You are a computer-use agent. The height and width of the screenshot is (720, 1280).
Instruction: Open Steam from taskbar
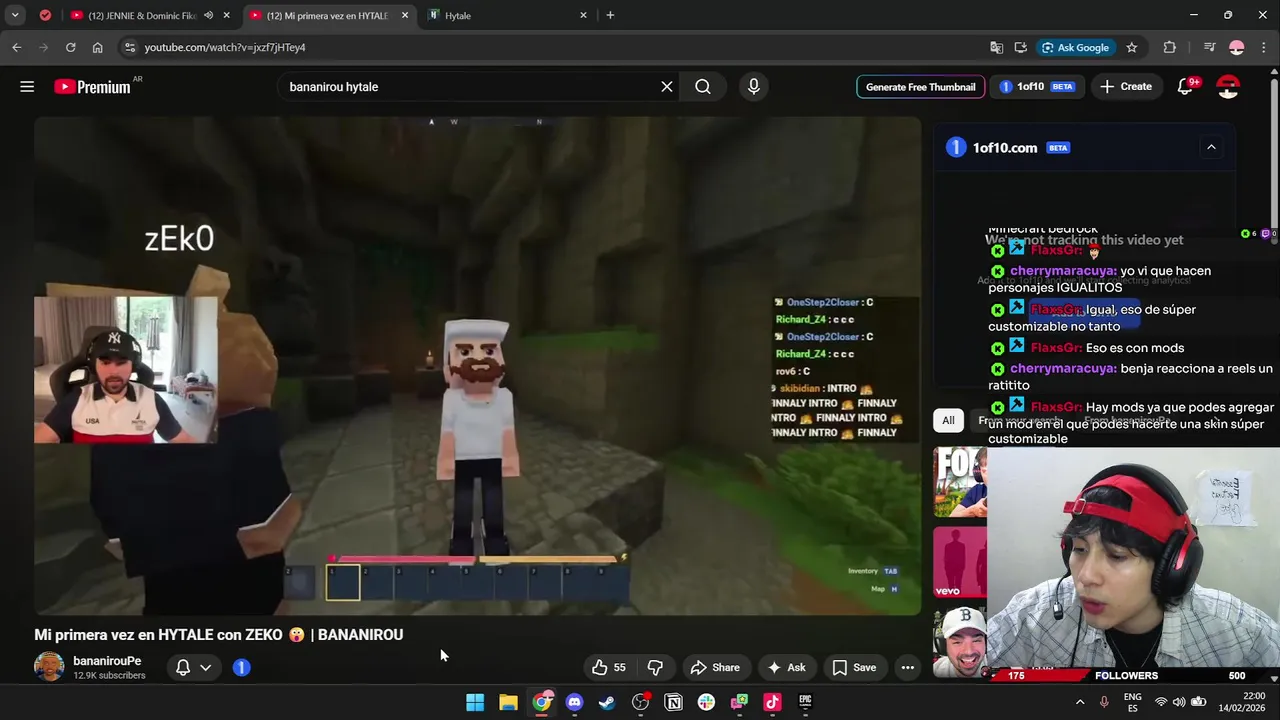(607, 702)
